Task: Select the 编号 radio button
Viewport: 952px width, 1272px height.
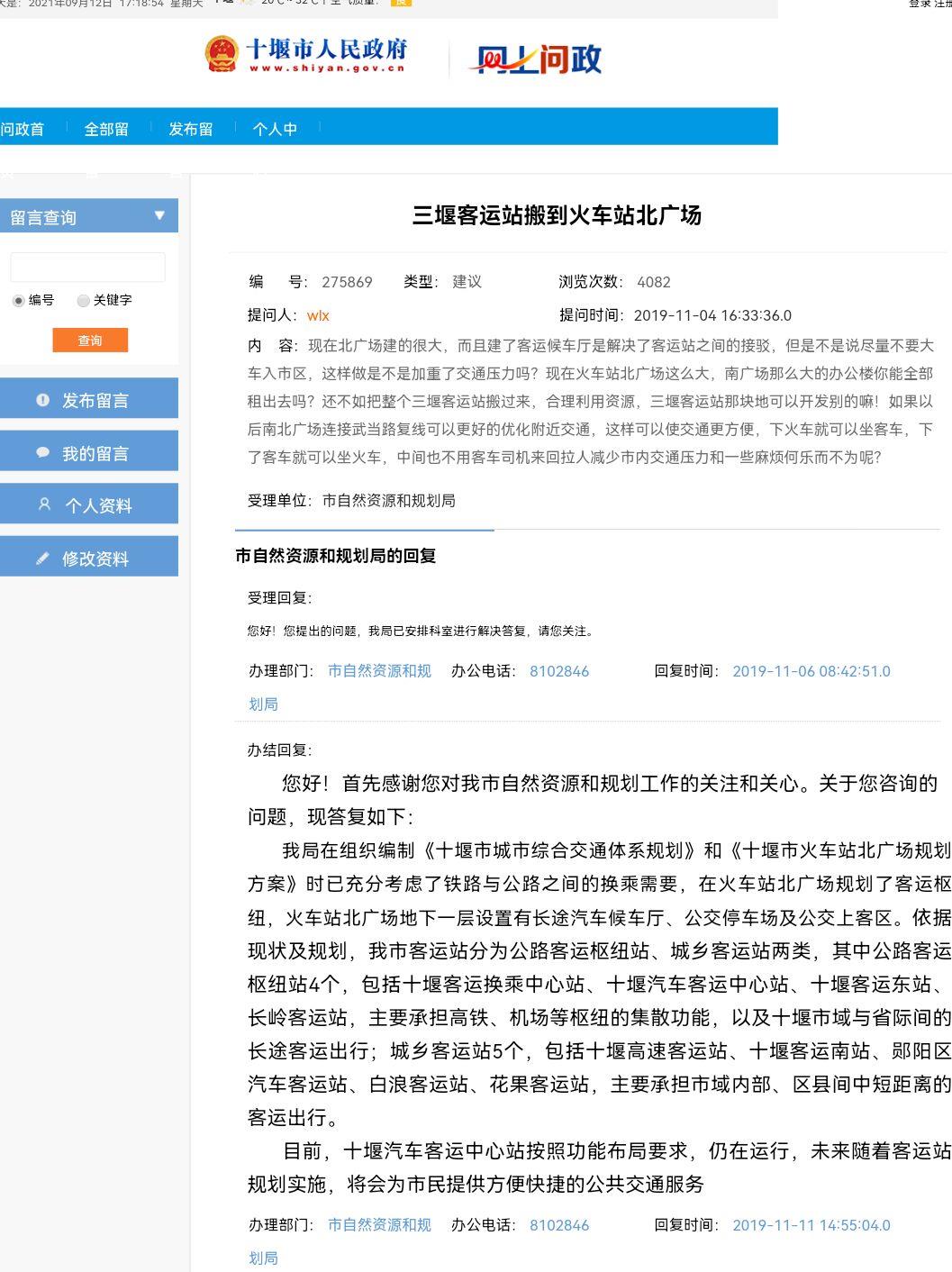Action: coord(18,301)
